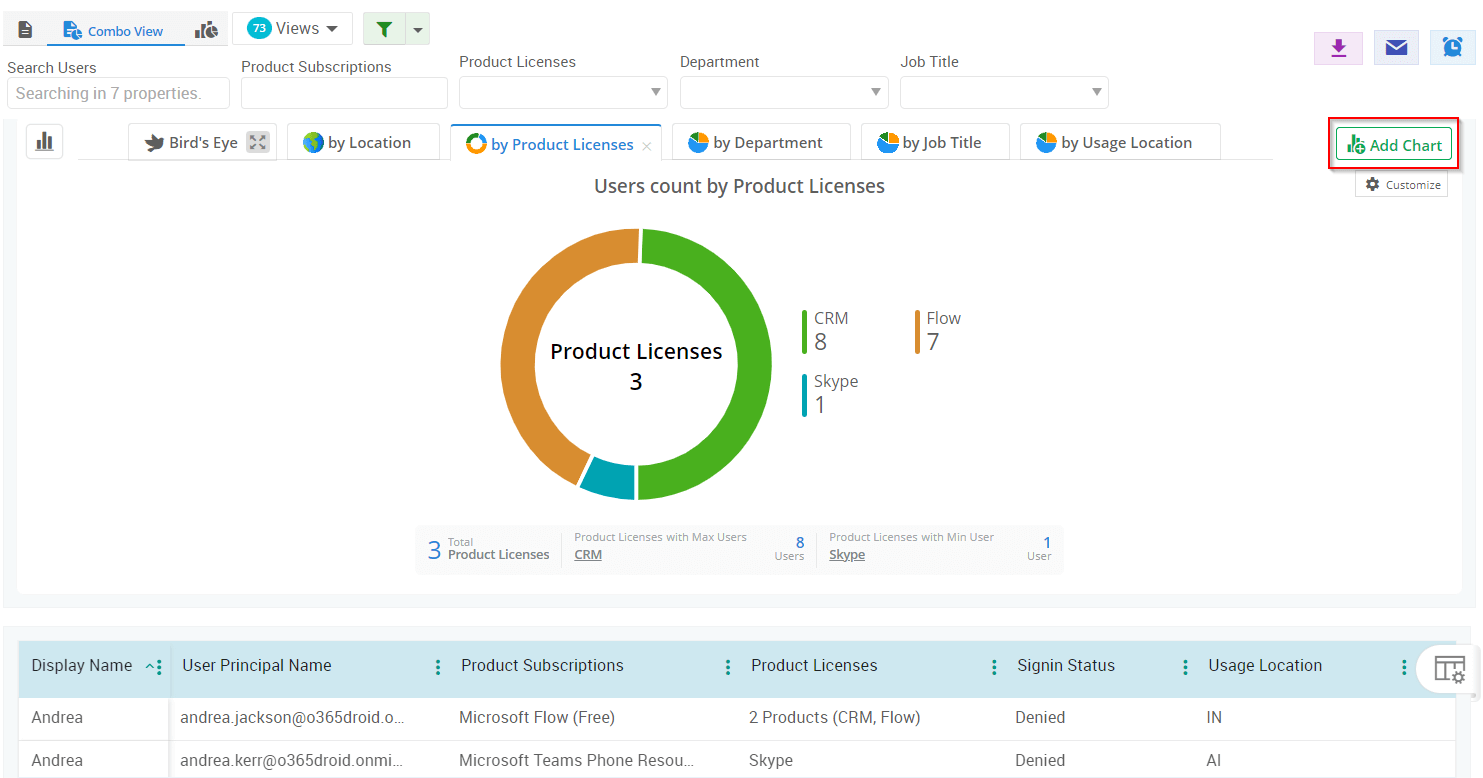Click the green CRM legend color bar

pyautogui.click(x=804, y=331)
